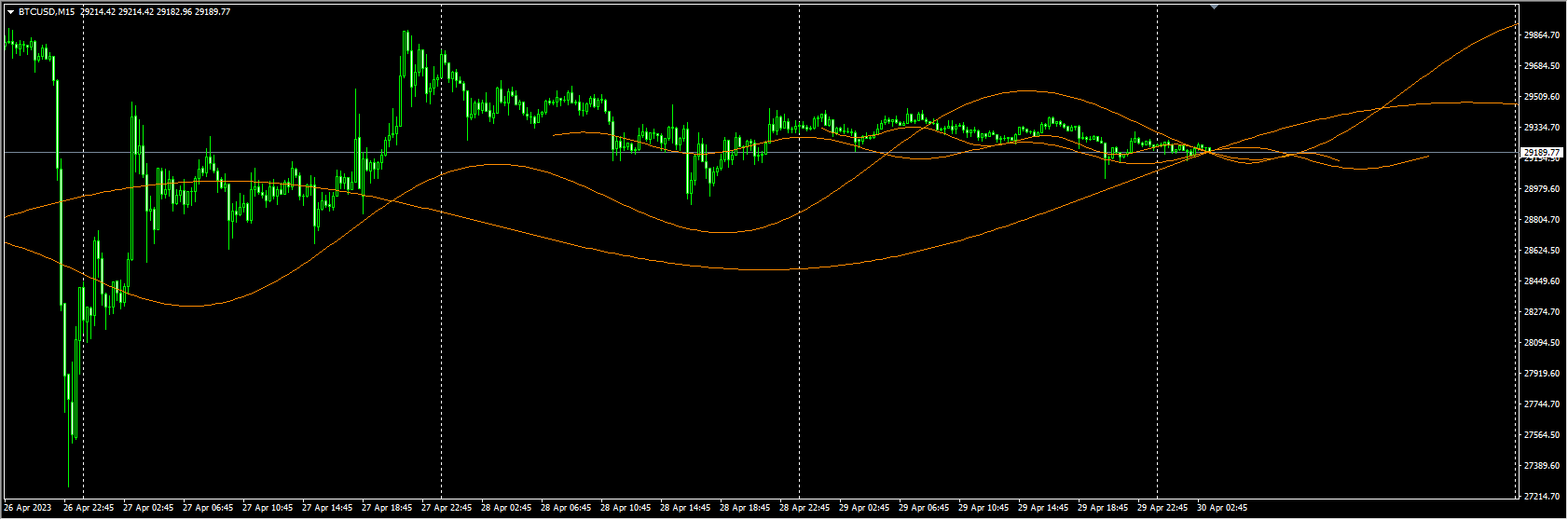Click the BTCUSD,M15 chart title text
The image size is (1568, 520).
coord(48,12)
